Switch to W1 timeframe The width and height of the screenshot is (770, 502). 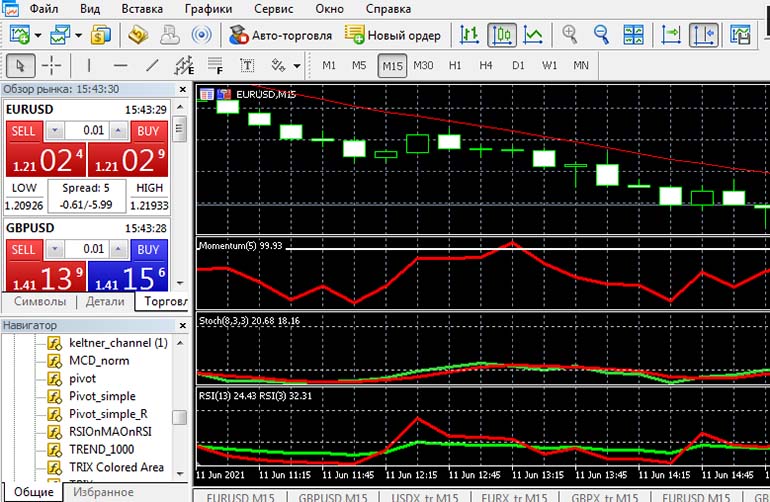[550, 65]
